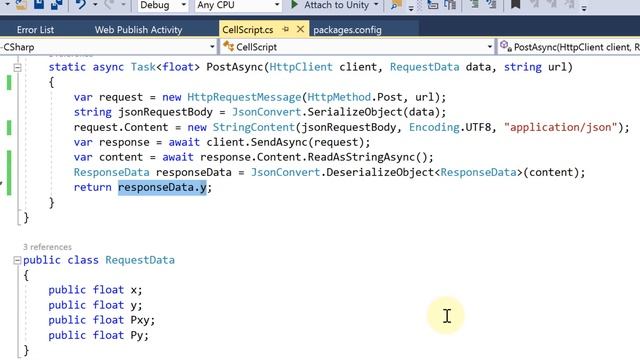Click the Attach to Unity button
This screenshot has height=360, width=640.
tap(330, 5)
